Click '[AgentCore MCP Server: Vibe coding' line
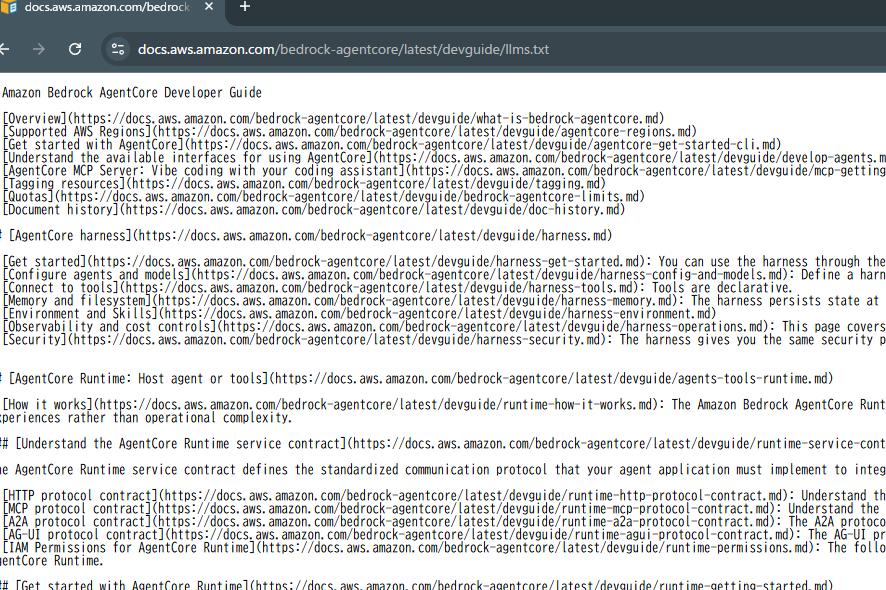Screen dimensions: 886x590 click(x=444, y=171)
